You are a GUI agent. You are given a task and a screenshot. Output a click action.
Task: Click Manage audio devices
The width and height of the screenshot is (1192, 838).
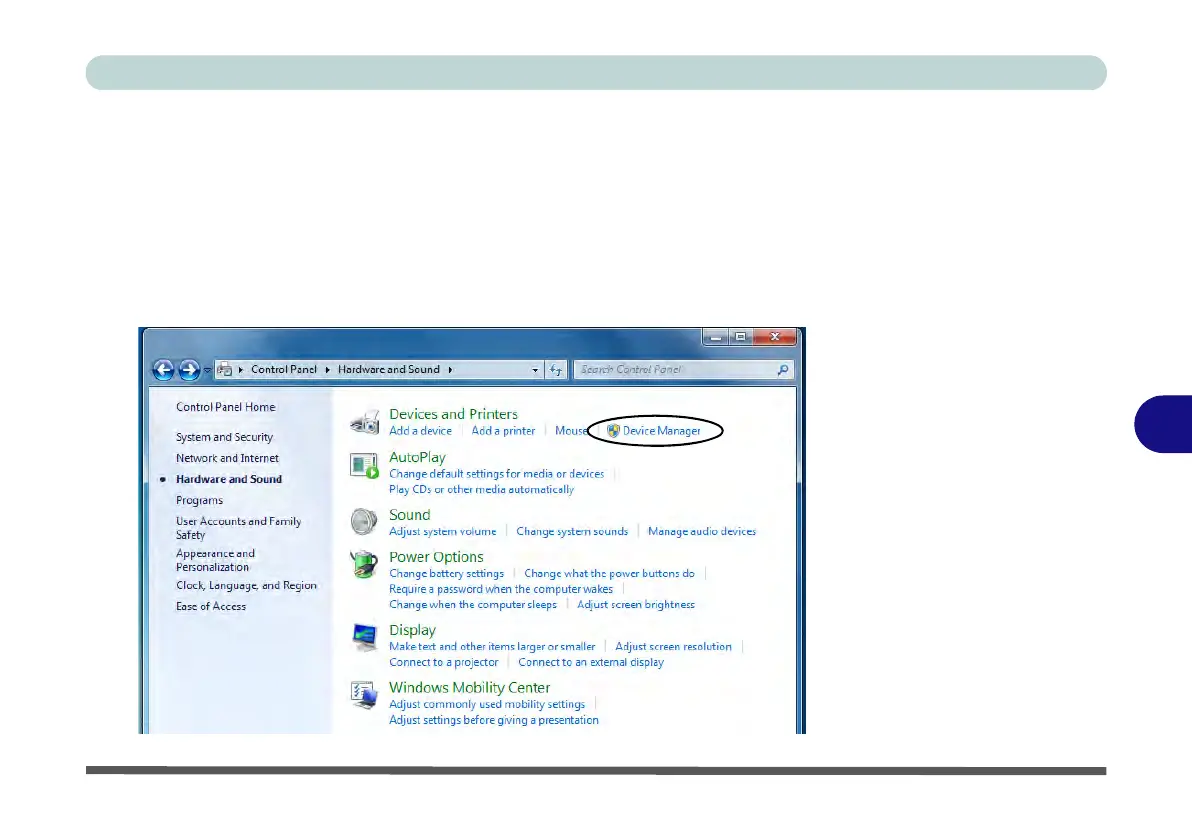pyautogui.click(x=702, y=532)
